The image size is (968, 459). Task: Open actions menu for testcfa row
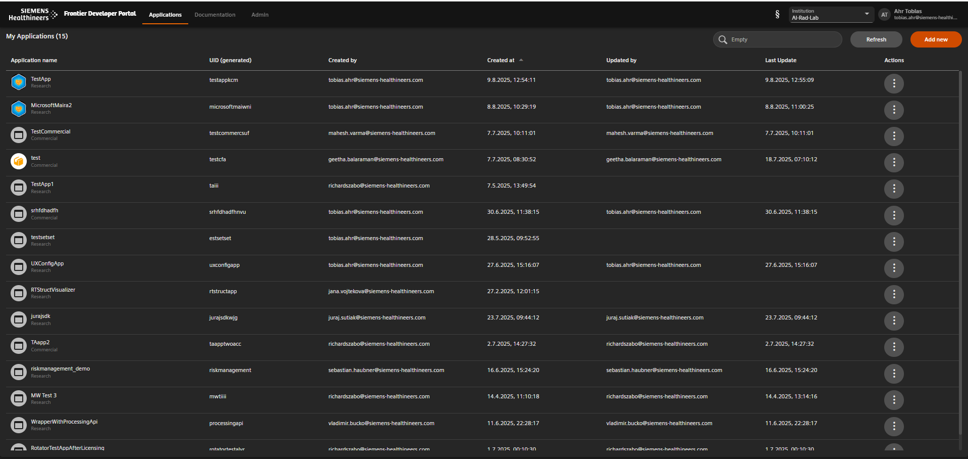(x=893, y=162)
